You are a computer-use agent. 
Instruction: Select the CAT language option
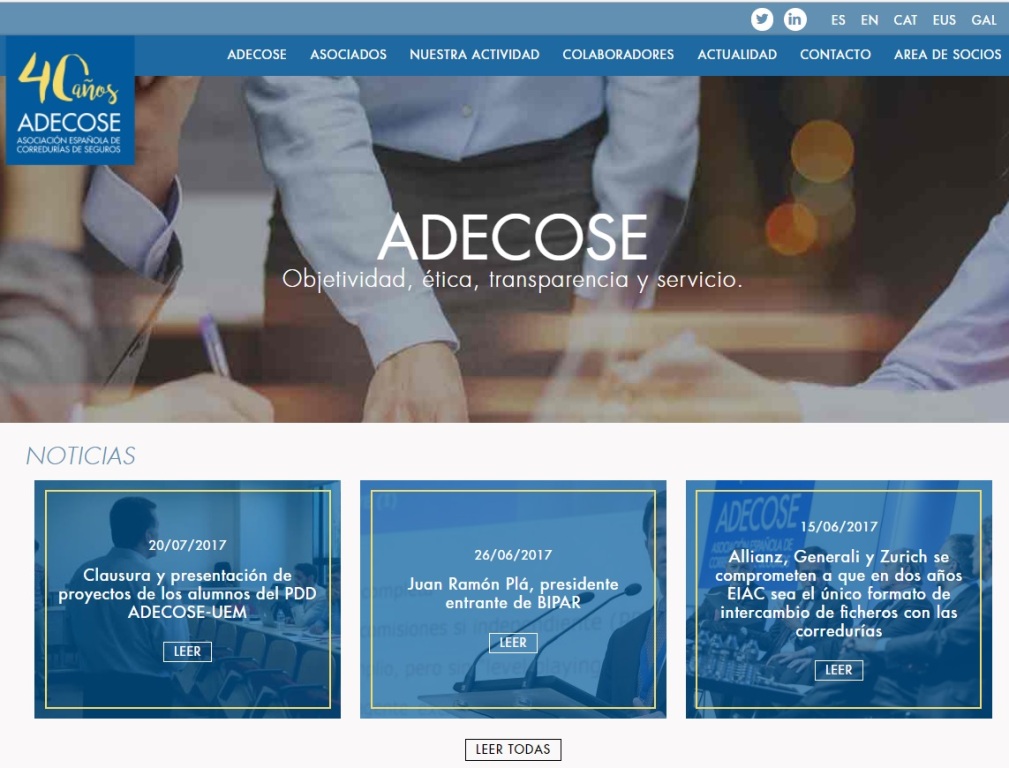905,20
